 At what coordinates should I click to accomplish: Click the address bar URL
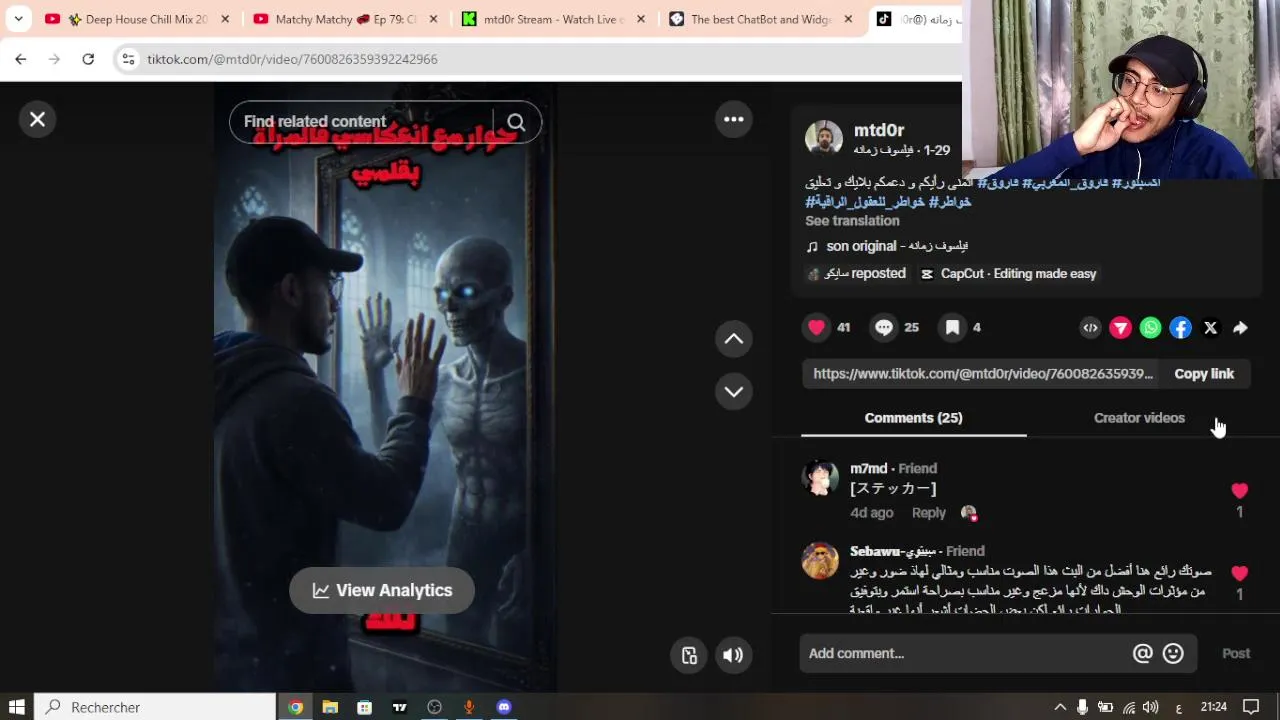point(292,59)
